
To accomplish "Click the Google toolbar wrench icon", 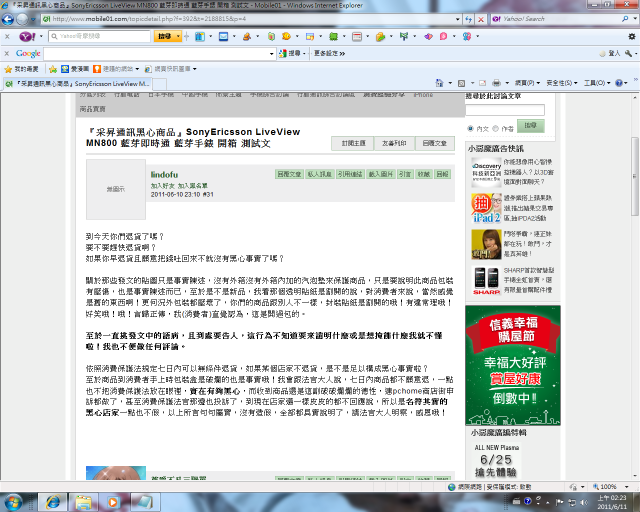I will click(x=629, y=53).
